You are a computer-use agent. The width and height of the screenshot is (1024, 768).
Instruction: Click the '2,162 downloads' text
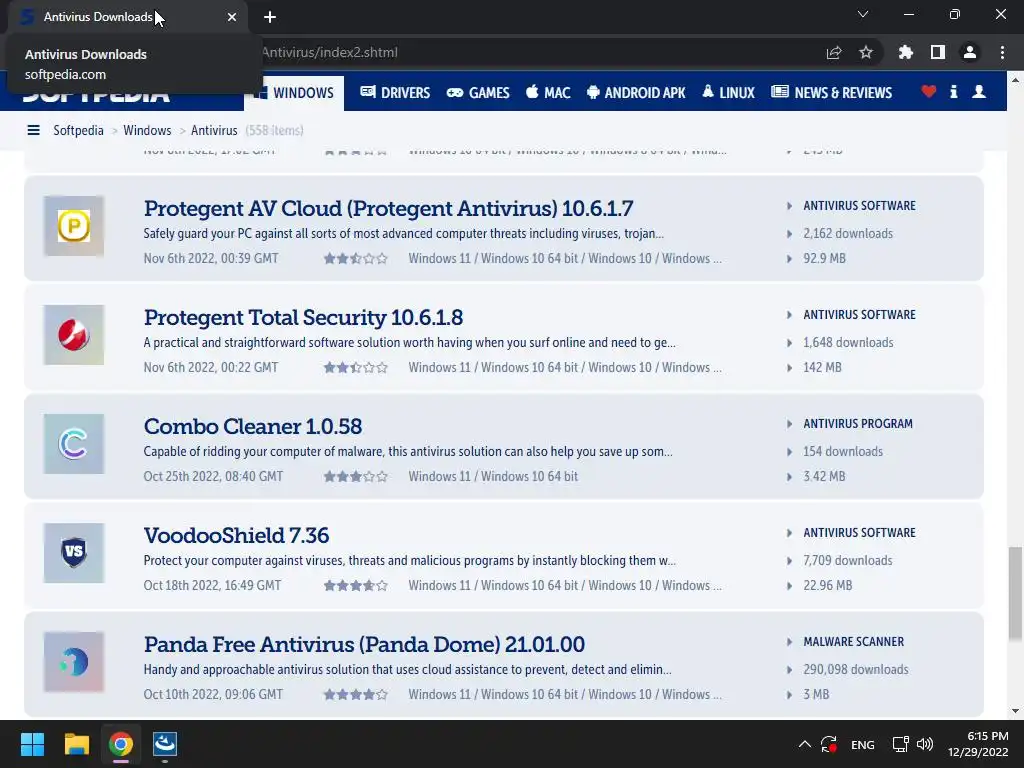[x=848, y=234]
